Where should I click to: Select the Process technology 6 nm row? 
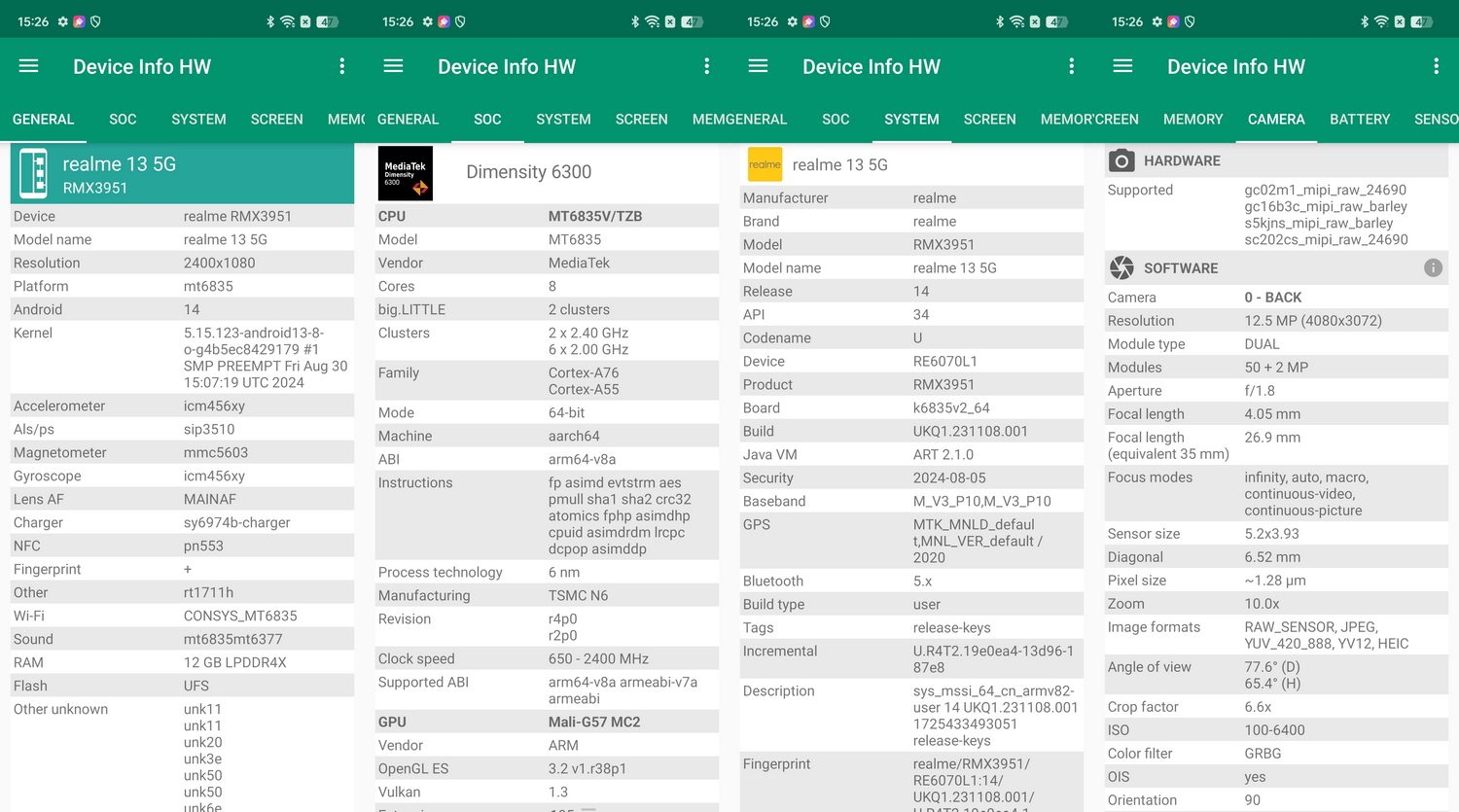(547, 572)
